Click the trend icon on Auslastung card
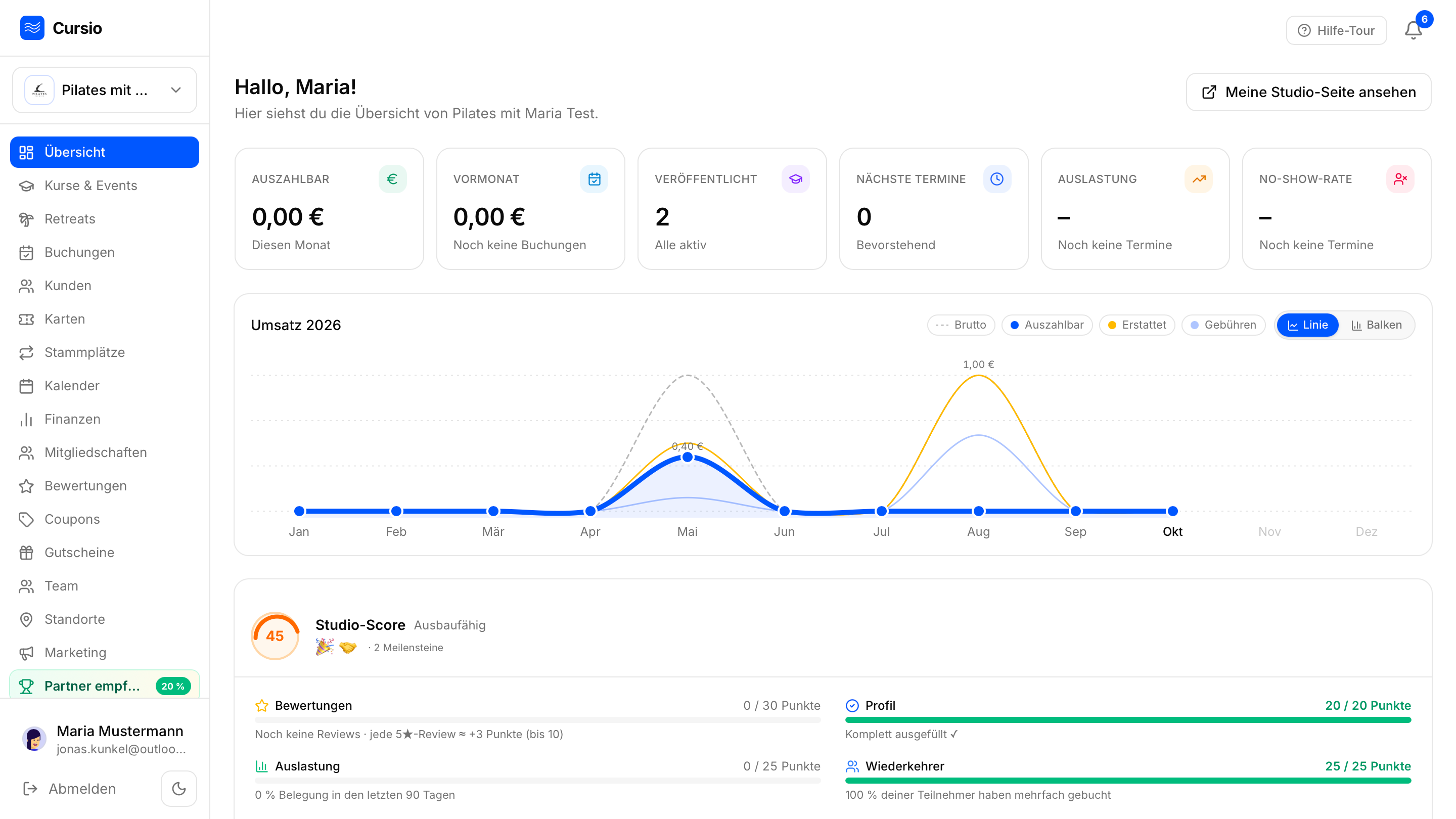Viewport: 1456px width, 819px height. point(1199,179)
